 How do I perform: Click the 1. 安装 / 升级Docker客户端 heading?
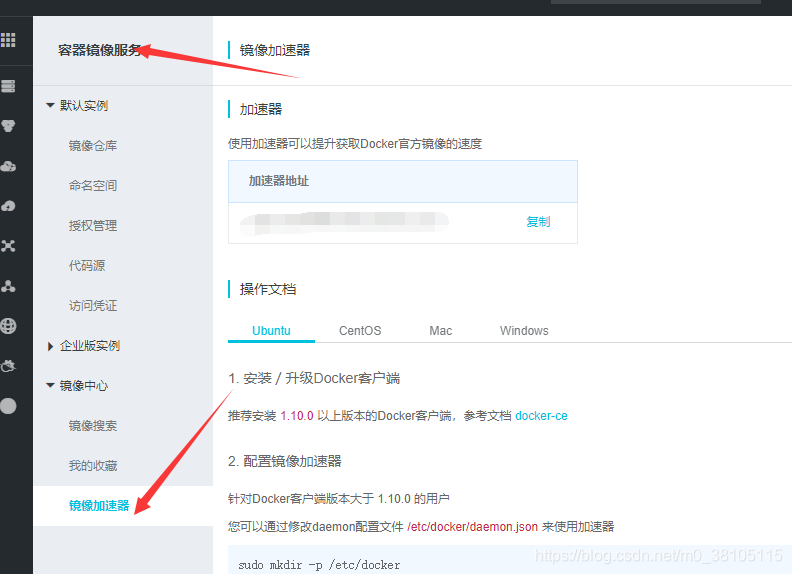[x=314, y=378]
